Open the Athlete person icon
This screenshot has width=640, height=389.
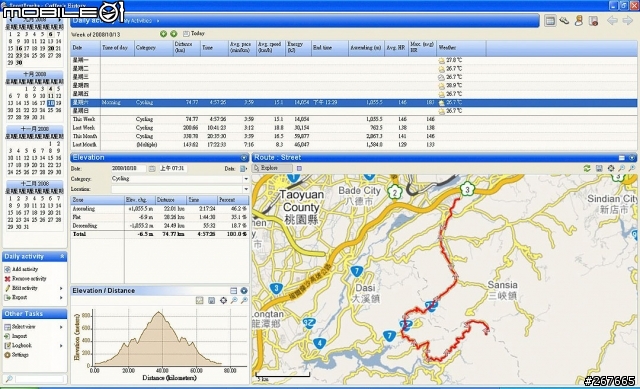click(x=578, y=20)
